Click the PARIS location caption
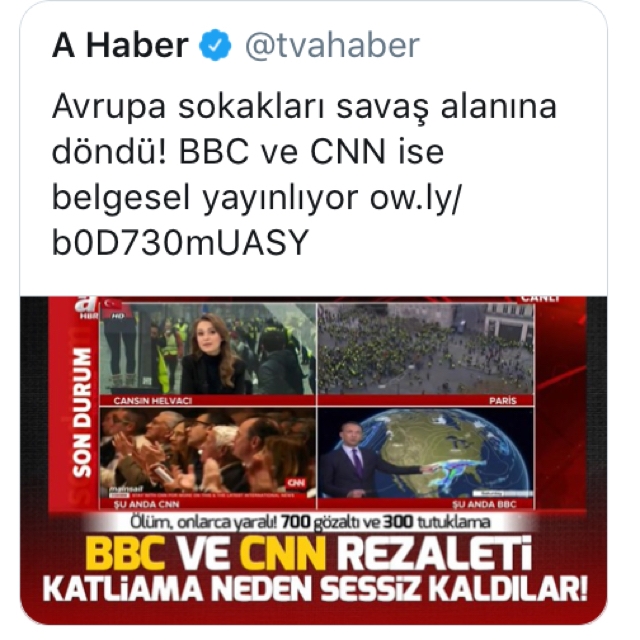This screenshot has width=640, height=640. [503, 401]
